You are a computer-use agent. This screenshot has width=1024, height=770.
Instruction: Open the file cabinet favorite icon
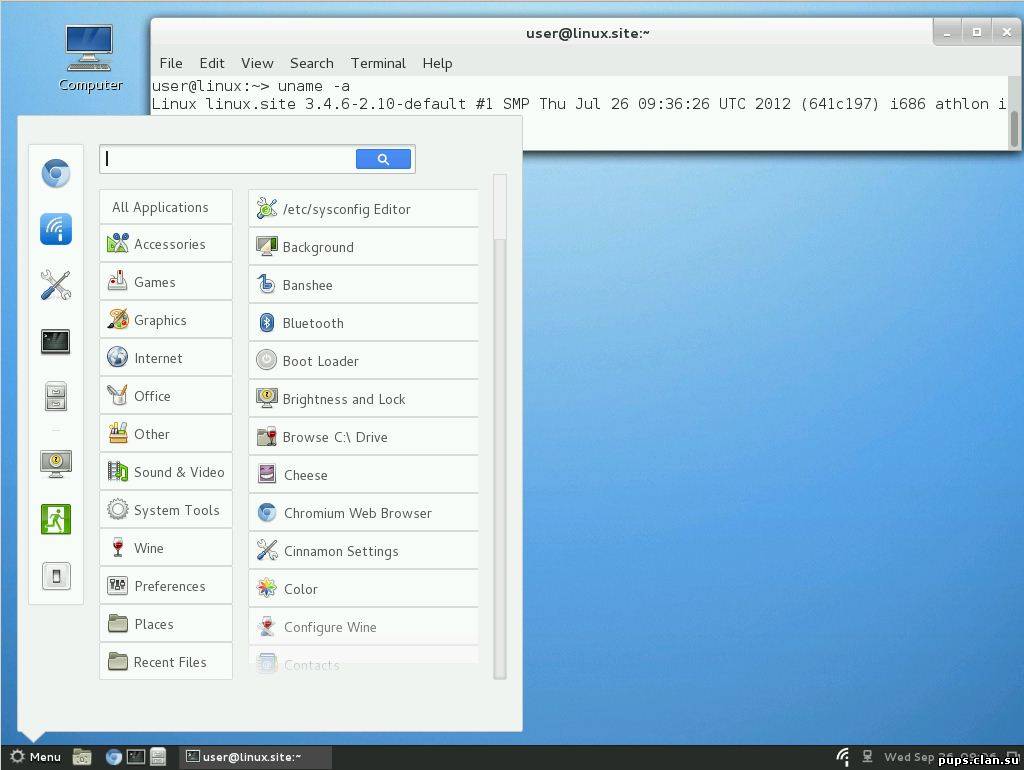pyautogui.click(x=56, y=397)
